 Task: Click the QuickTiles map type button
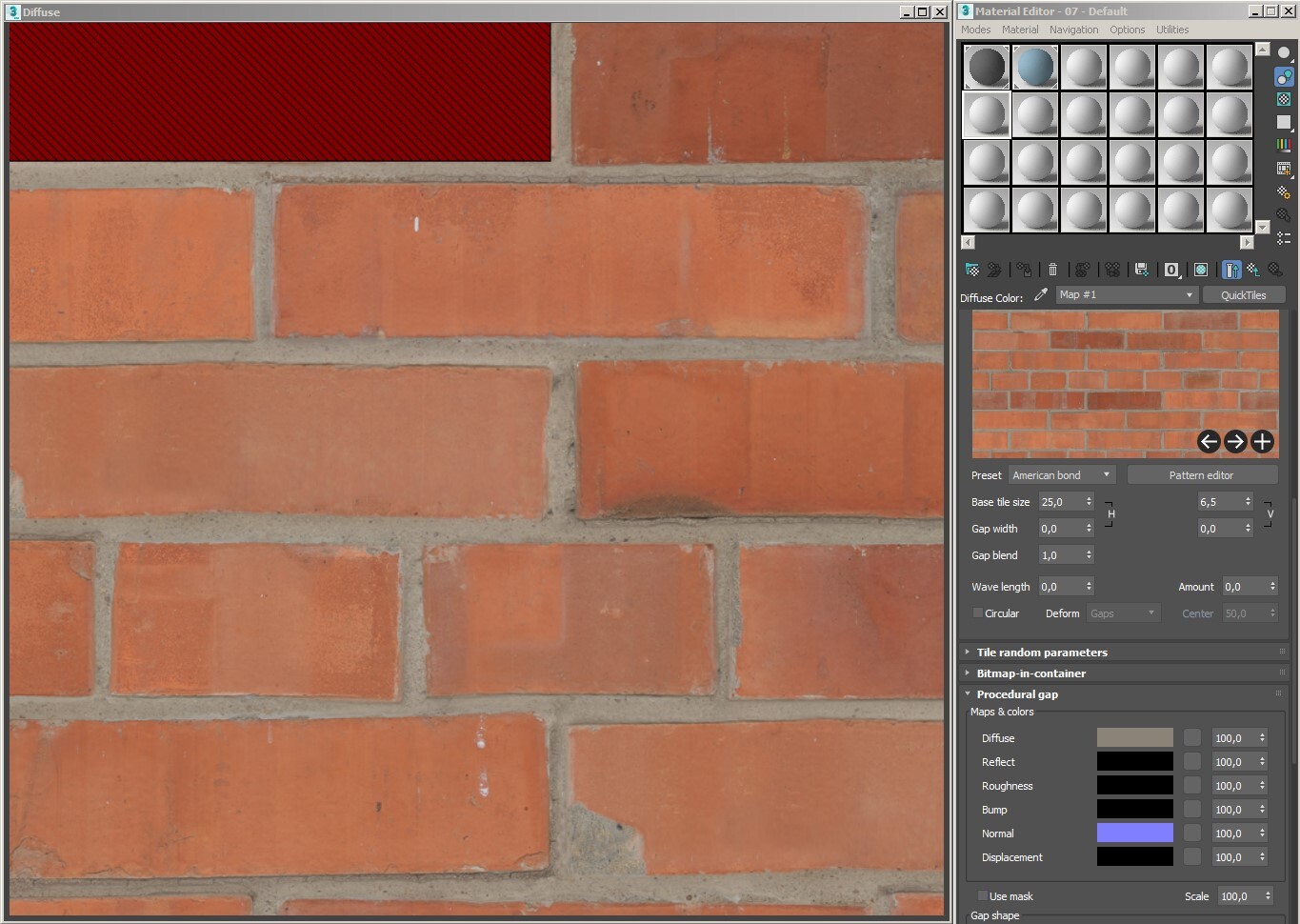[x=1243, y=295]
